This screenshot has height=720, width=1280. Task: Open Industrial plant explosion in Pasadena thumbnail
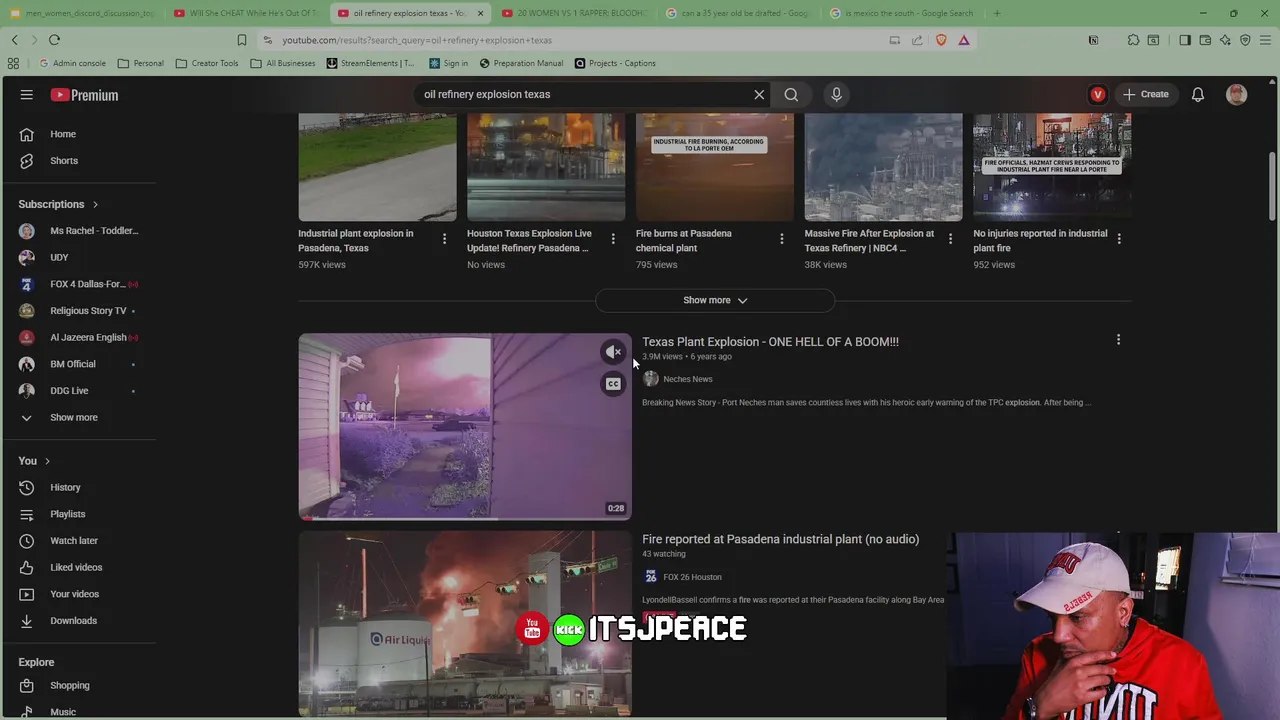(x=377, y=166)
